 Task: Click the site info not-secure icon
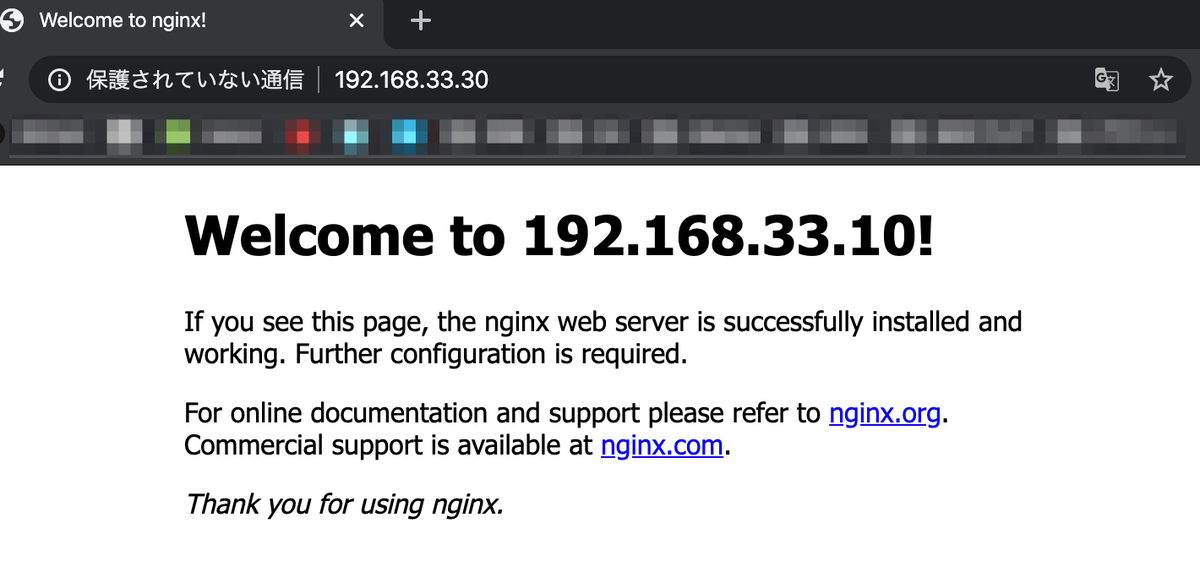click(x=60, y=80)
